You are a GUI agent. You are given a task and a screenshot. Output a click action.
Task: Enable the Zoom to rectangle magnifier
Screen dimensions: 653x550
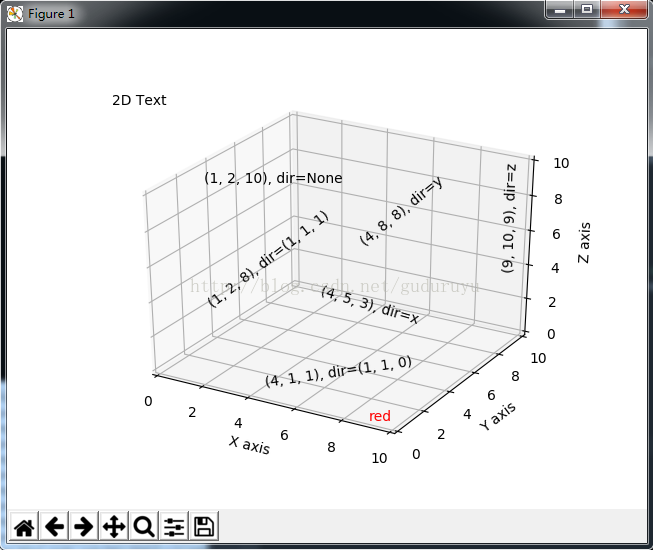click(144, 527)
